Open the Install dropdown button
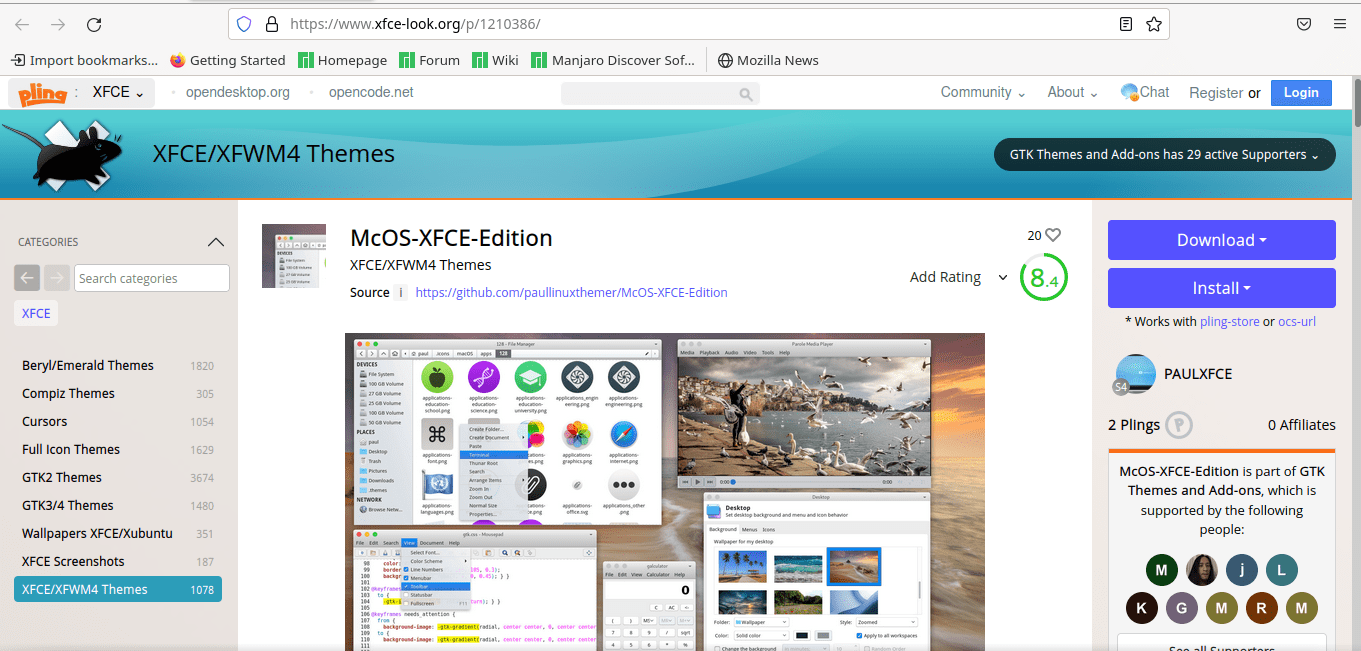Screen dimensions: 1361x651 click(x=1221, y=288)
